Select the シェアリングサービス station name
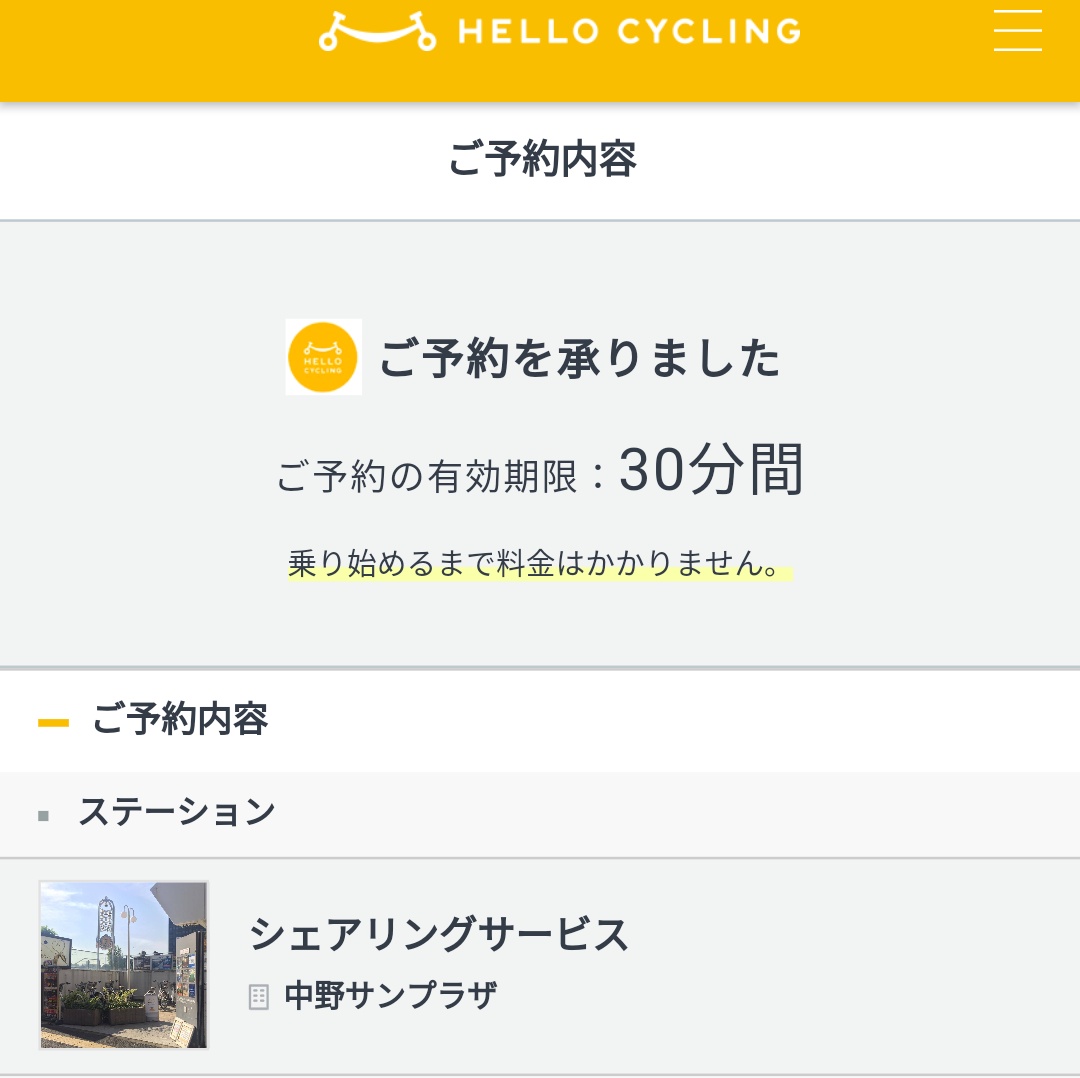Screen dimensions: 1080x1078 pos(439,934)
